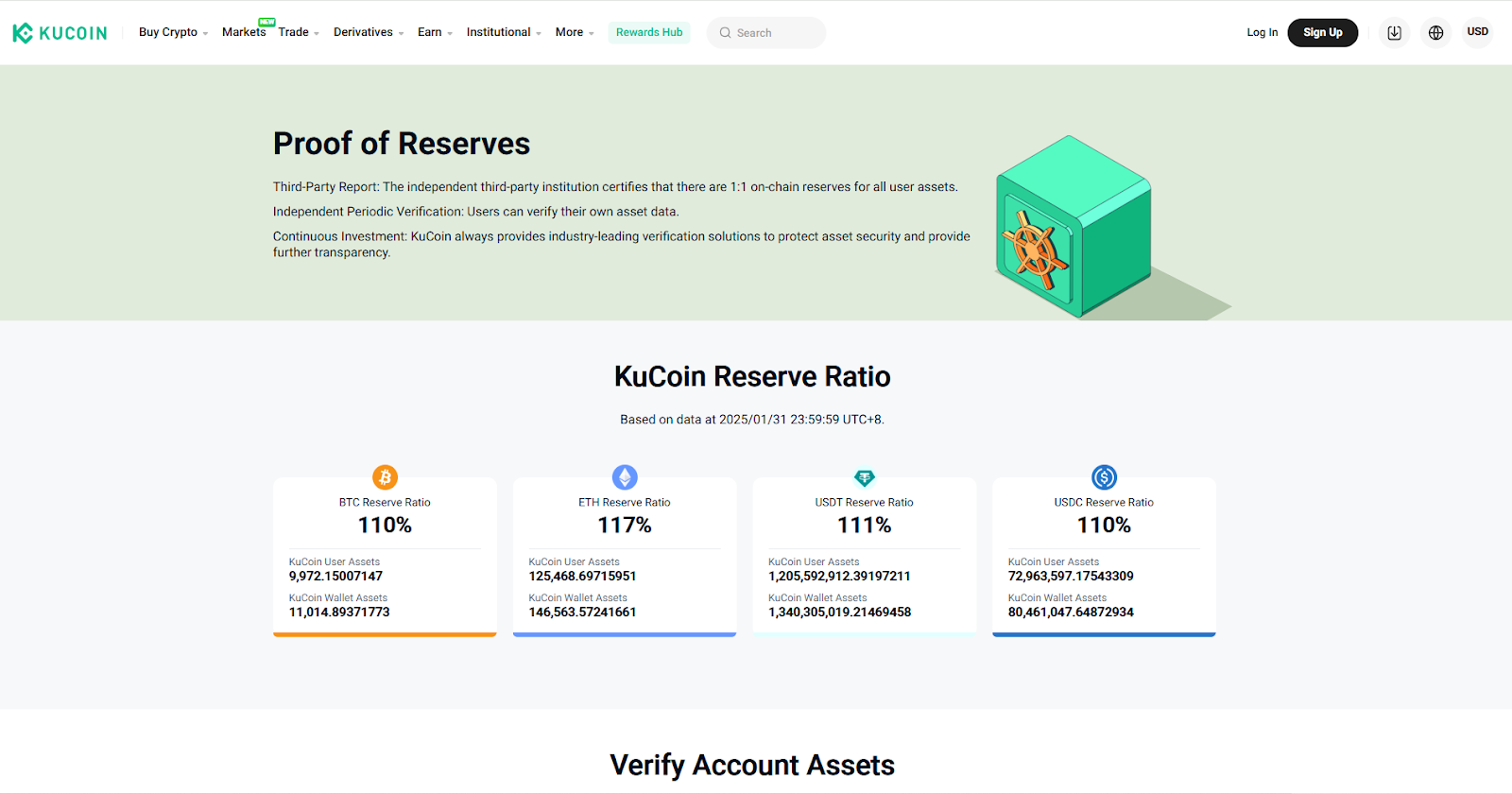
Task: Click the ETH wallet assets value 146,563.57241661
Action: click(582, 612)
